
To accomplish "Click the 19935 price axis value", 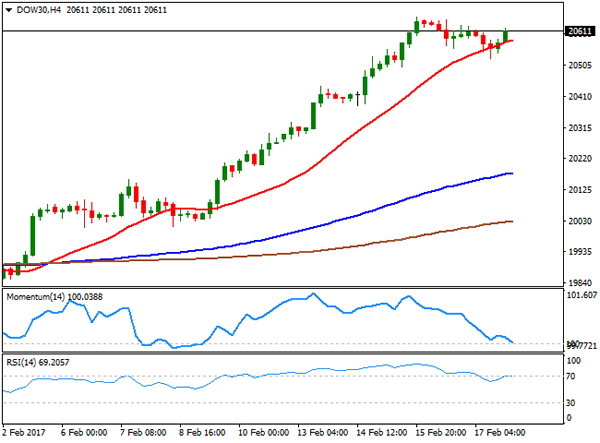I will pyautogui.click(x=580, y=252).
